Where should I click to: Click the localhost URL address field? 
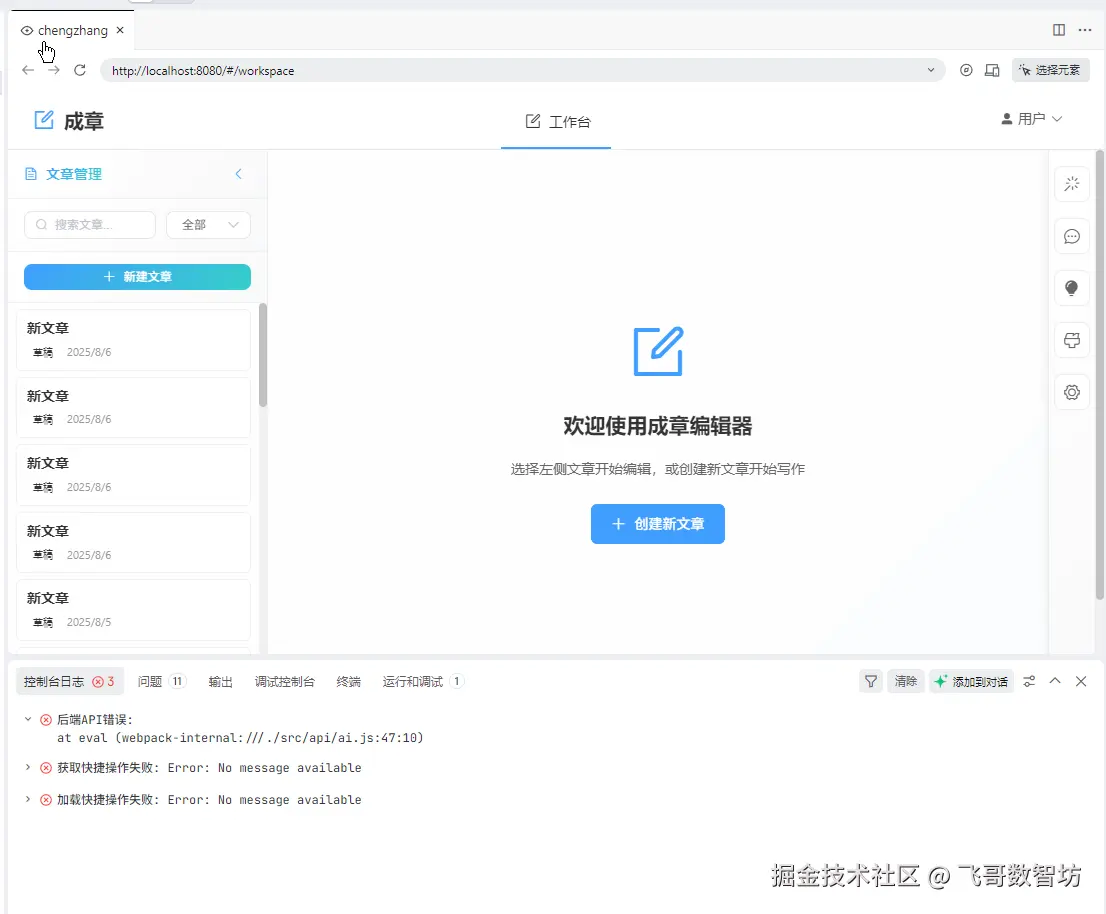coord(522,71)
